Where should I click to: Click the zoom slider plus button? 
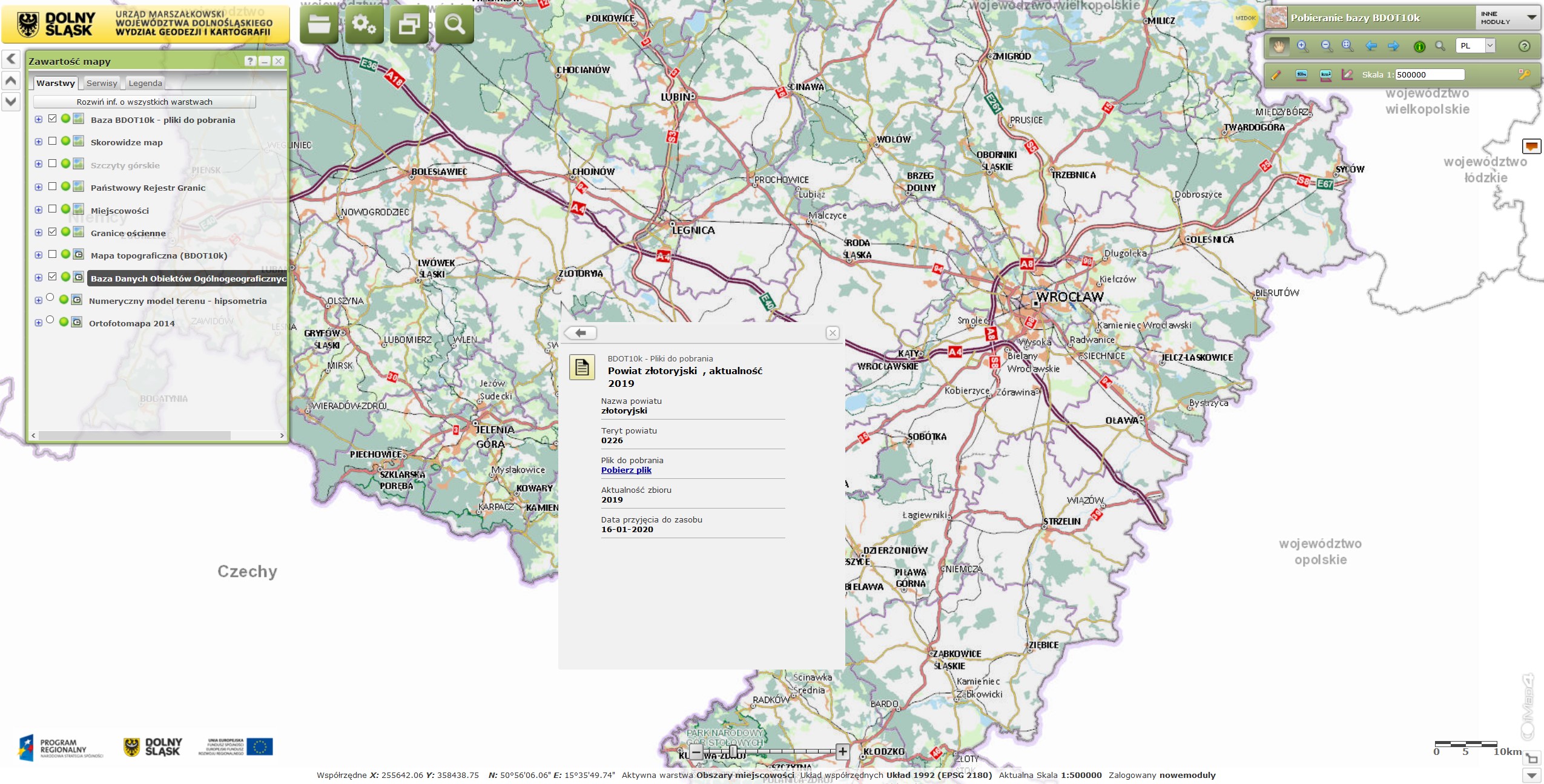pos(842,752)
